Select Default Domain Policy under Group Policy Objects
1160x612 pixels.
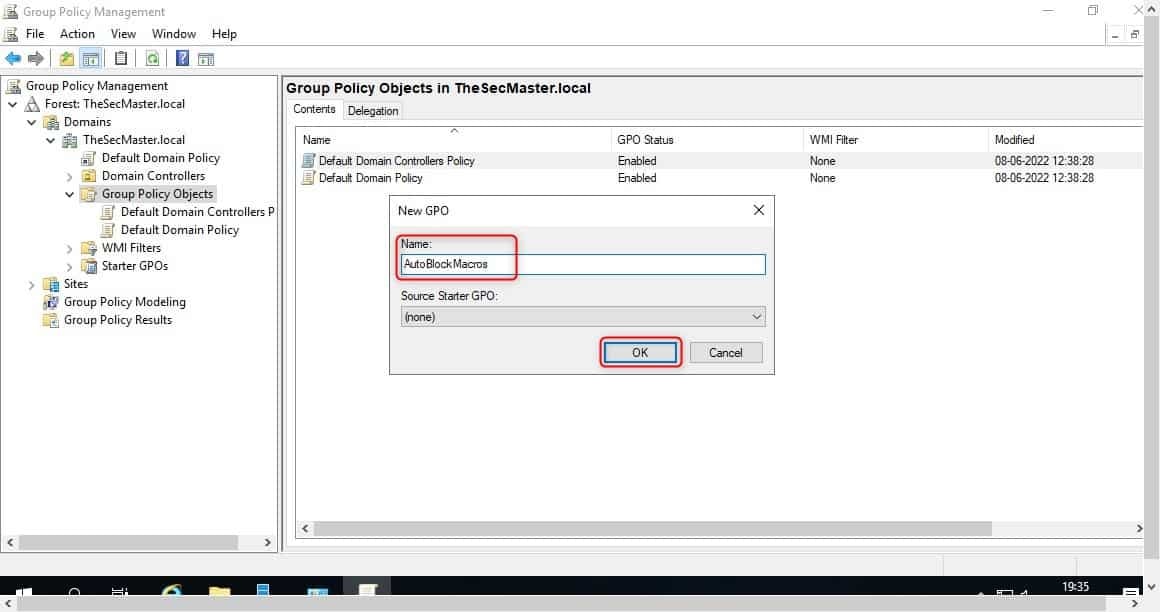coord(180,230)
